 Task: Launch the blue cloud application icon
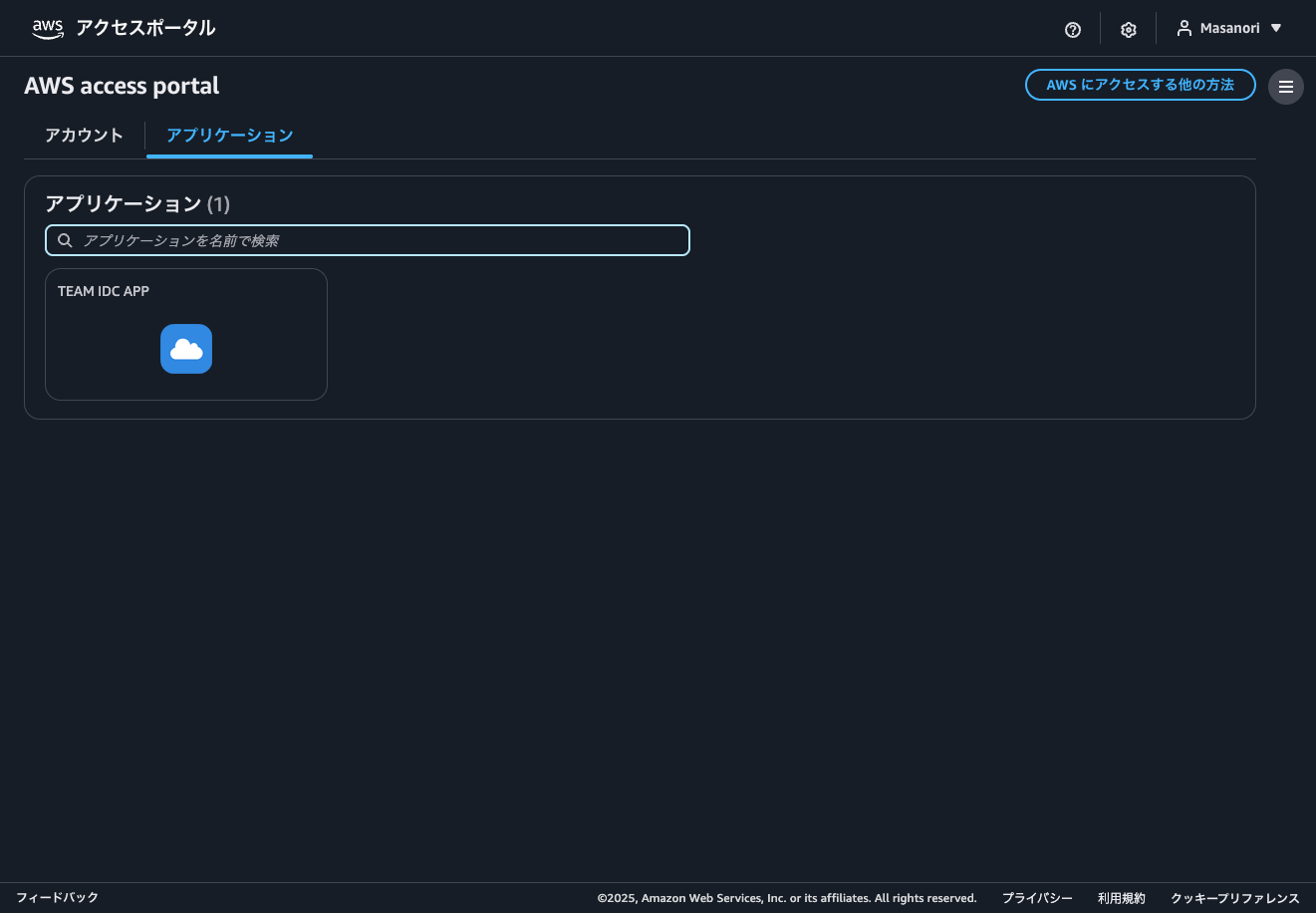point(186,349)
